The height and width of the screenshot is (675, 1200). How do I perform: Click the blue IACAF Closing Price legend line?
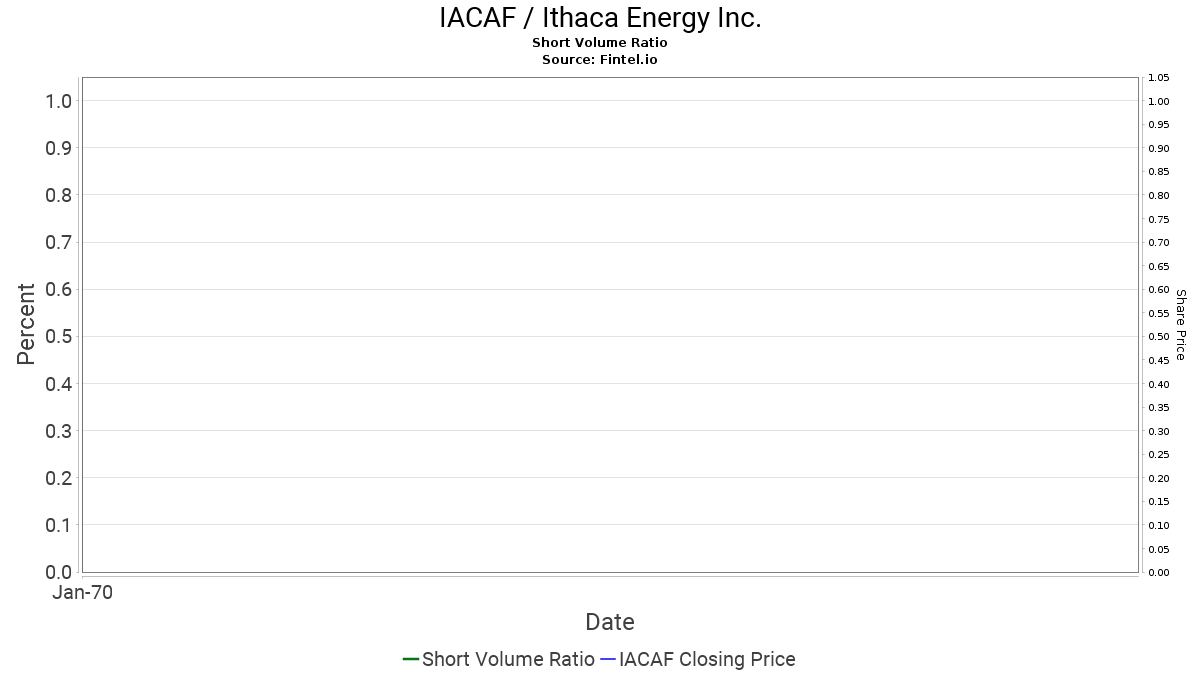click(x=607, y=659)
